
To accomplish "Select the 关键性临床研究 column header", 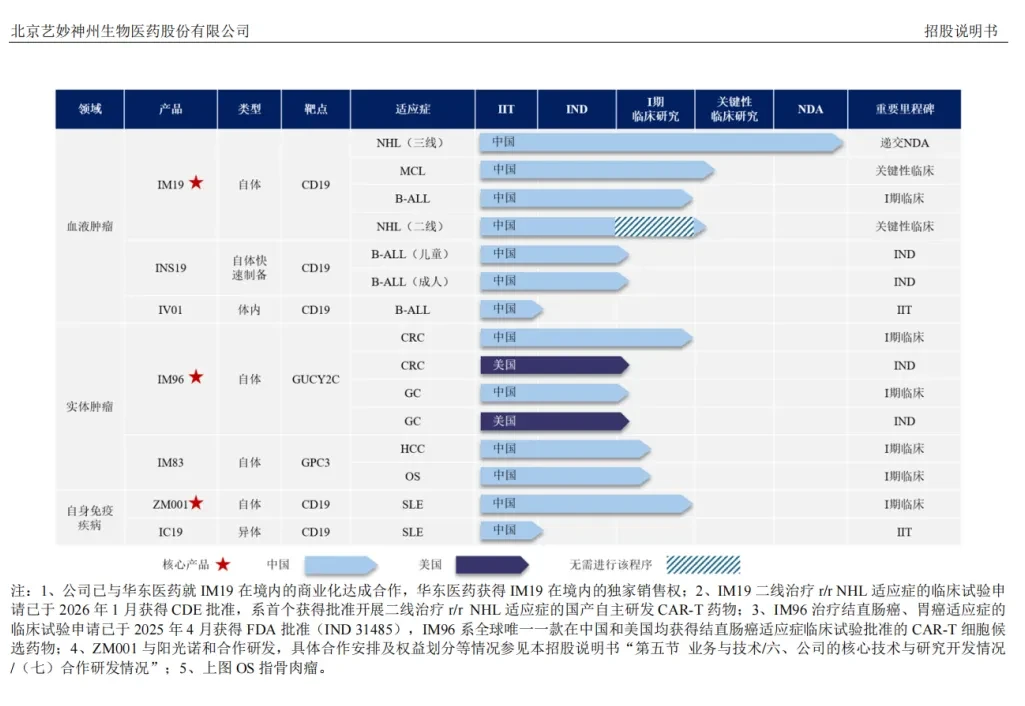I will pyautogui.click(x=734, y=109).
